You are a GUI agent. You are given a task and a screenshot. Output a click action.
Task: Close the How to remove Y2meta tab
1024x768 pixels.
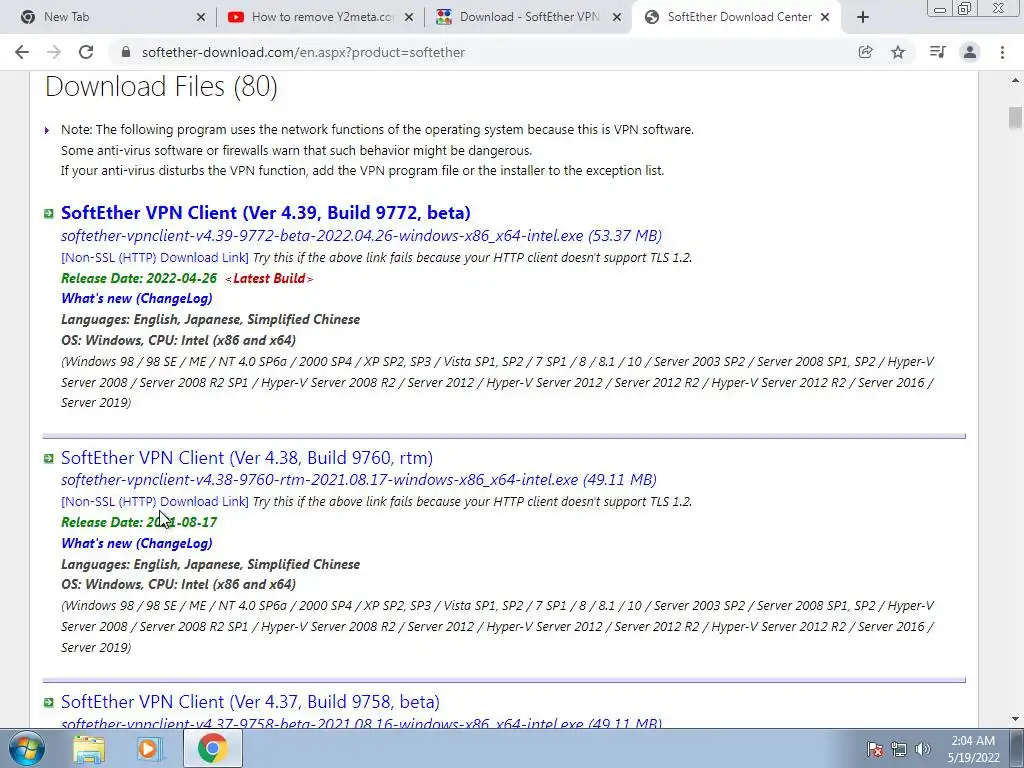pos(409,17)
